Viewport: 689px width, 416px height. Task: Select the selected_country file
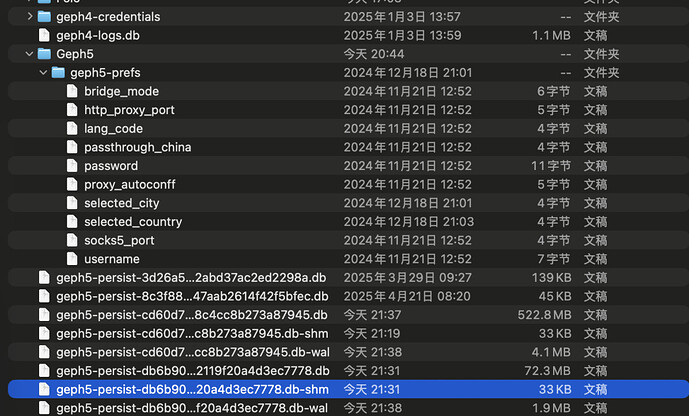click(x=132, y=222)
